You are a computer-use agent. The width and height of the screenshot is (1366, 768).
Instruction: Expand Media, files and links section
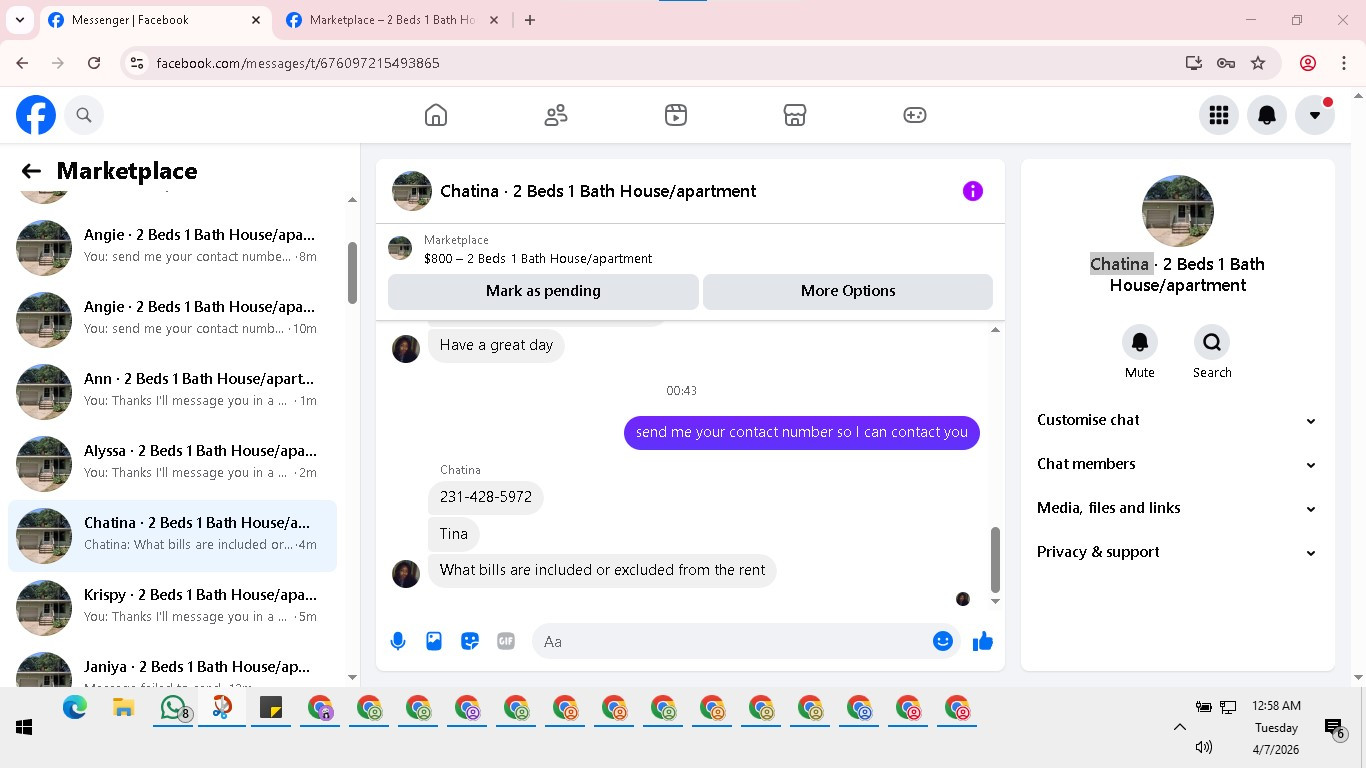click(1177, 508)
